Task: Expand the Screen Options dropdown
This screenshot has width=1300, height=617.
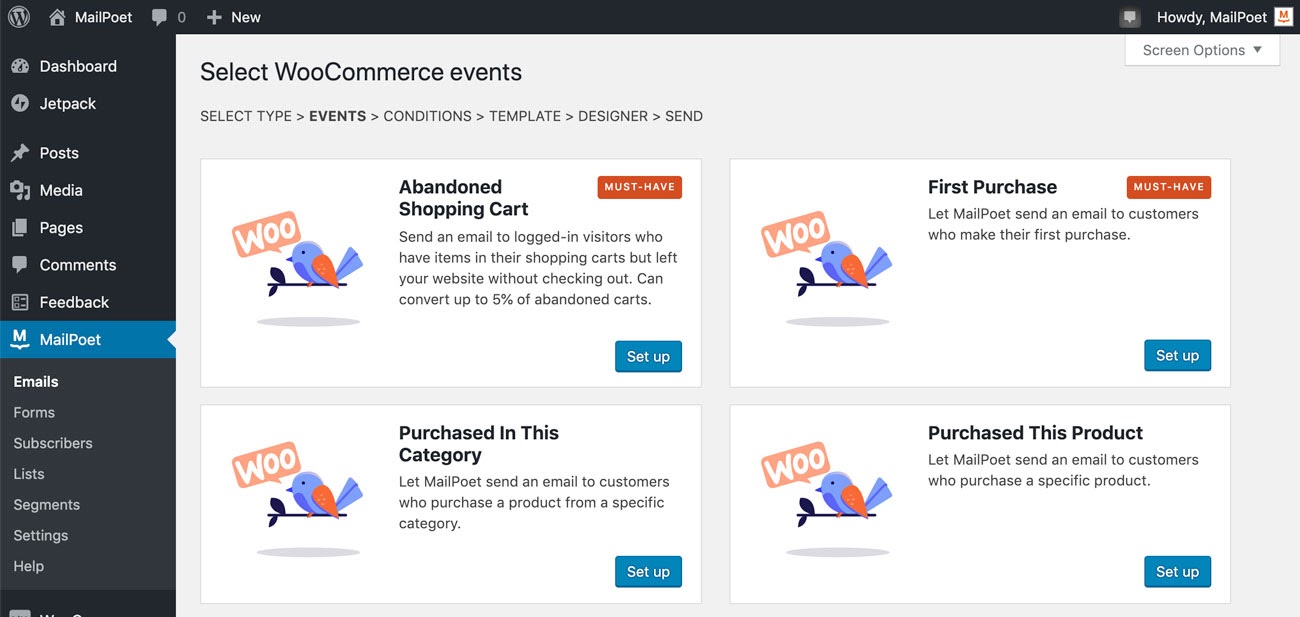Action: pos(1202,50)
